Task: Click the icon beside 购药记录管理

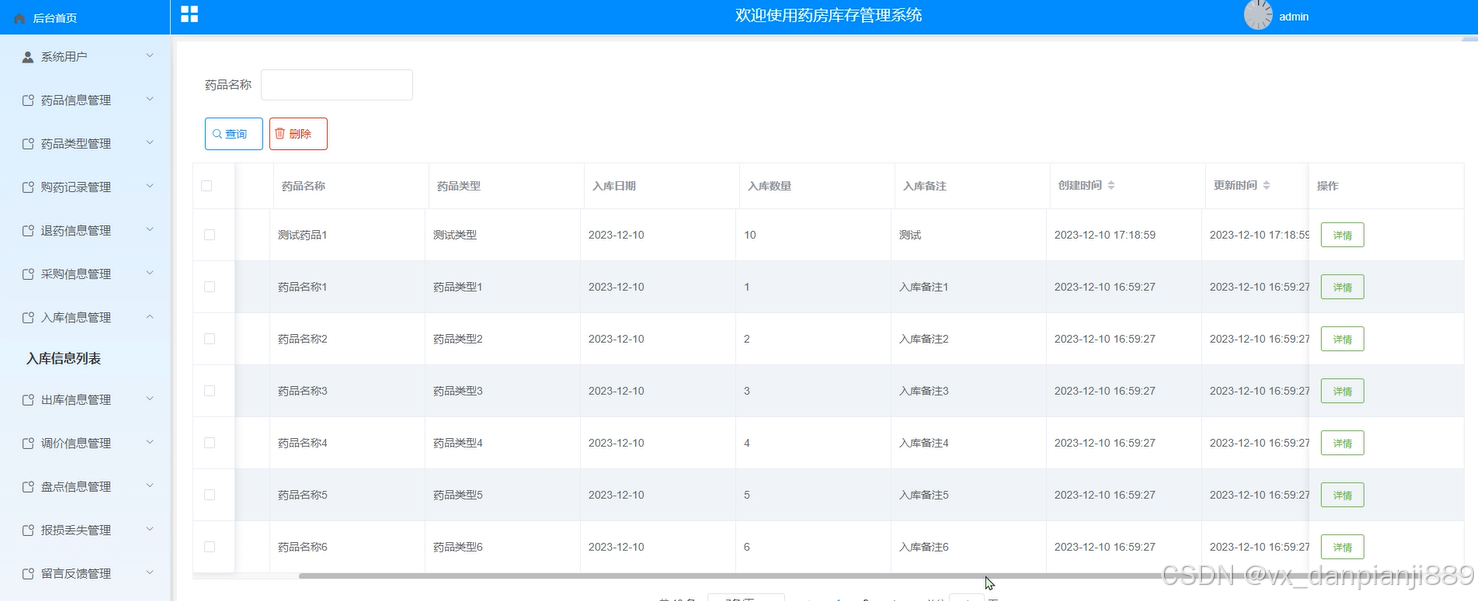Action: pyautogui.click(x=28, y=187)
